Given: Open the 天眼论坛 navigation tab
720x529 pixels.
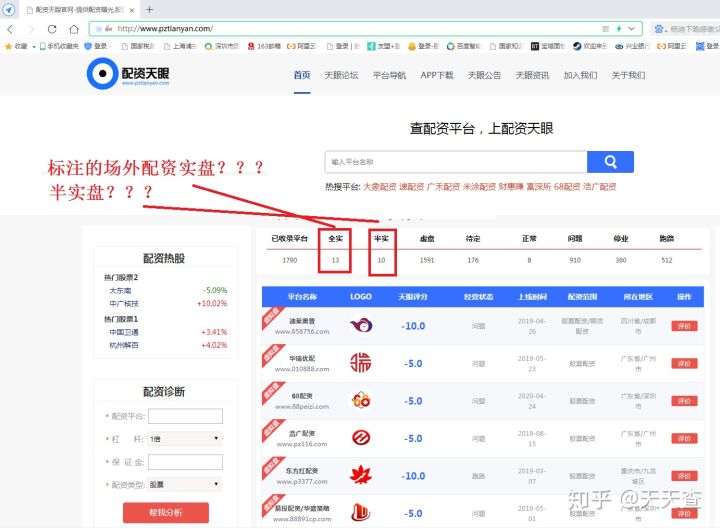Looking at the screenshot, I should (341, 75).
